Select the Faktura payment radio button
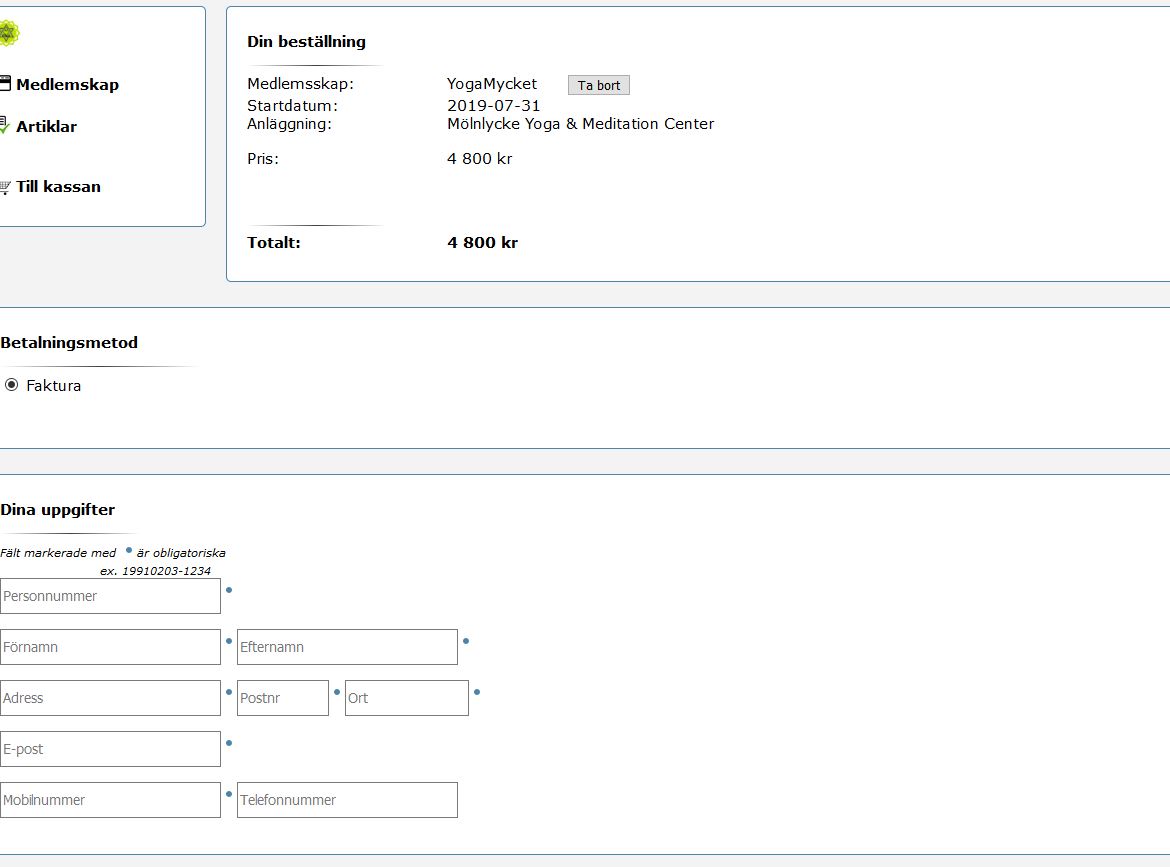Image resolution: width=1170 pixels, height=867 pixels. pyautogui.click(x=12, y=385)
